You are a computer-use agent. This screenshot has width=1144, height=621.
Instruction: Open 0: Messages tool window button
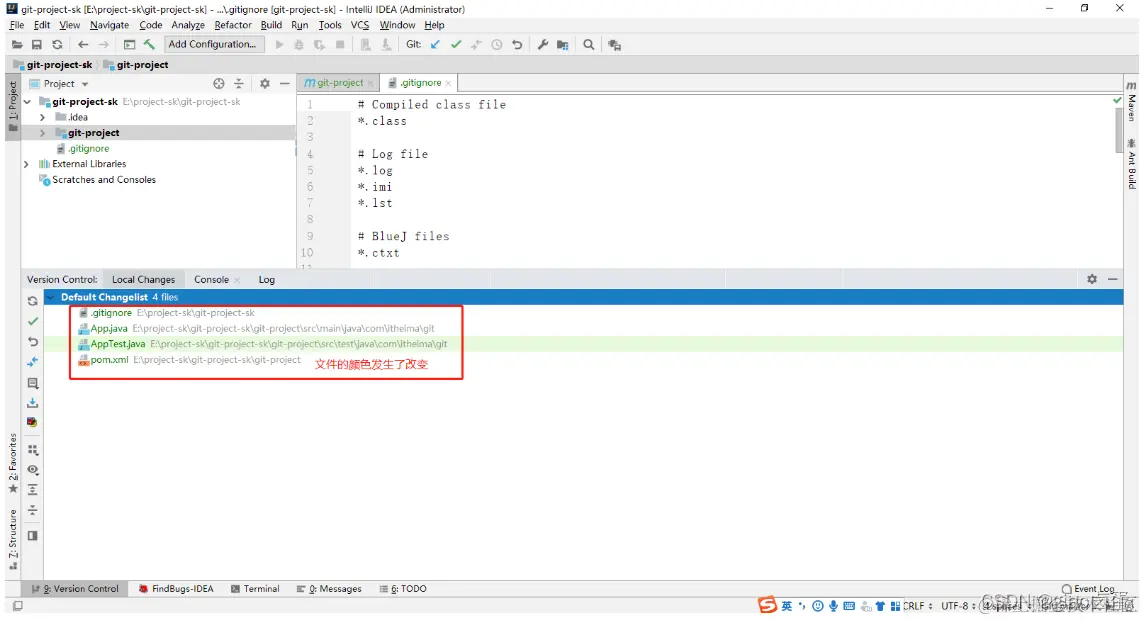tap(330, 589)
